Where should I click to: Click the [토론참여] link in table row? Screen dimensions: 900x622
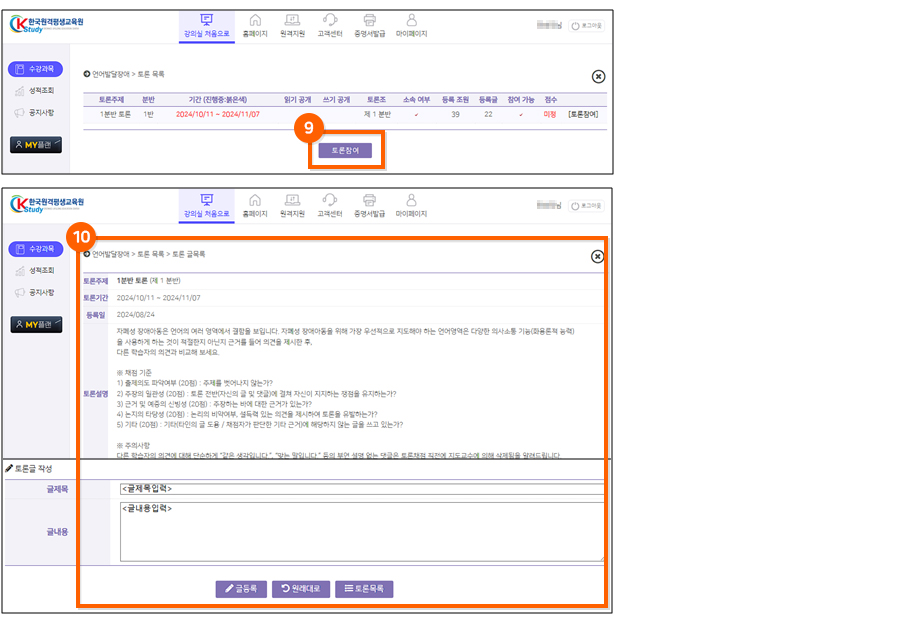point(583,115)
